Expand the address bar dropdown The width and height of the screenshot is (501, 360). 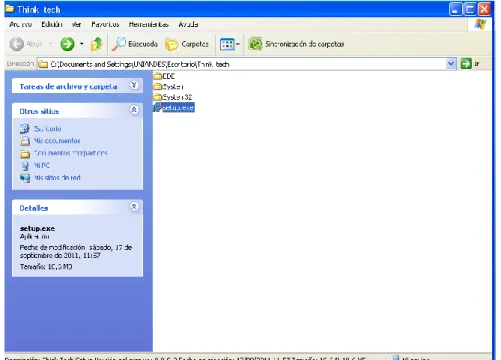point(451,64)
